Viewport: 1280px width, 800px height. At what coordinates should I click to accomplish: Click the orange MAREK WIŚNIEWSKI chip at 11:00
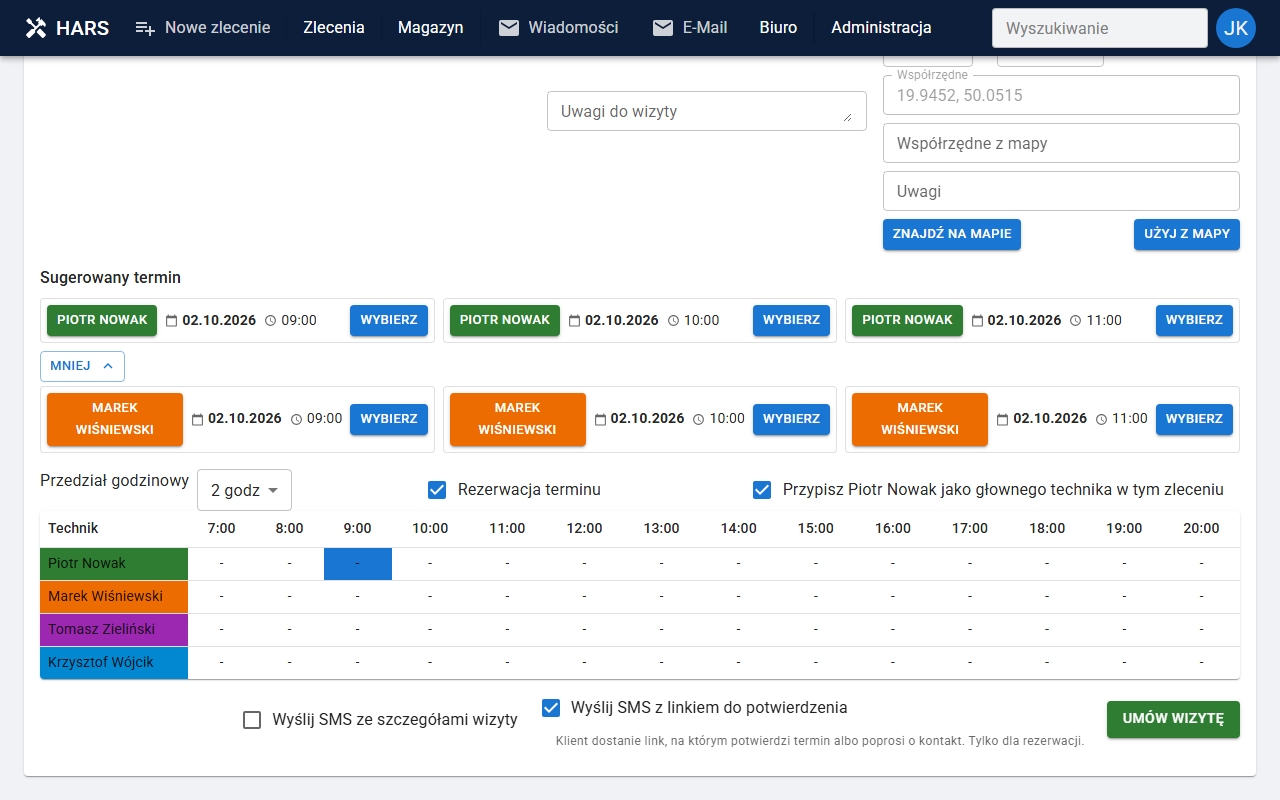[920, 419]
